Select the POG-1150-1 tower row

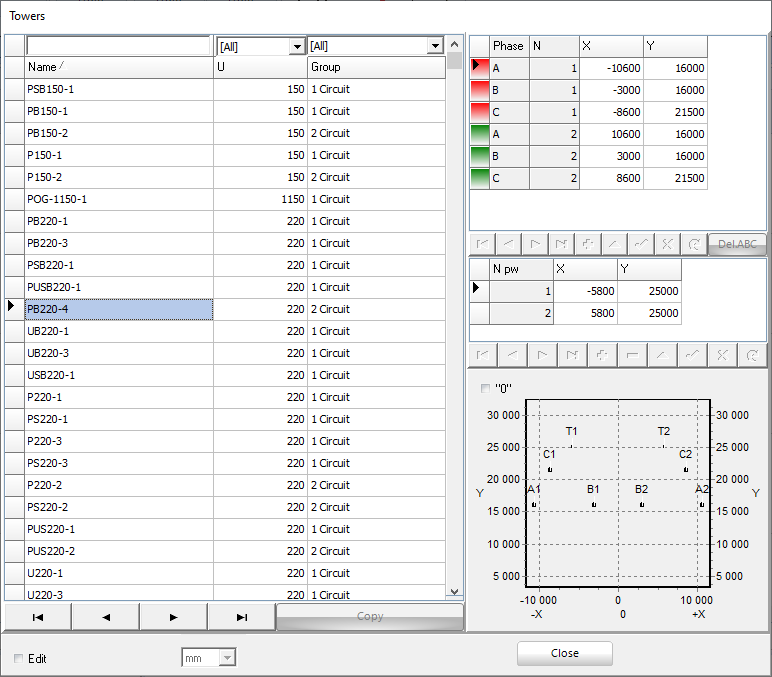[118, 199]
